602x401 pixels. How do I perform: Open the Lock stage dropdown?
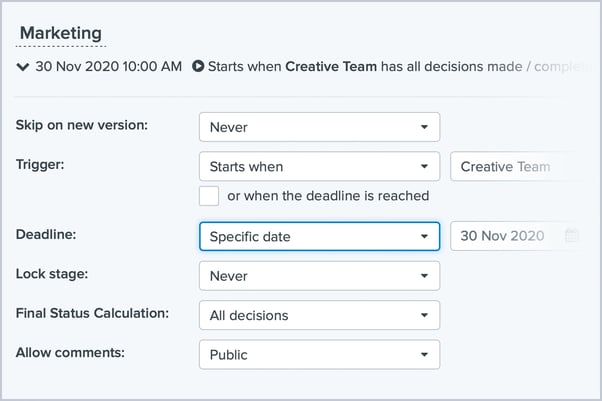[319, 275]
